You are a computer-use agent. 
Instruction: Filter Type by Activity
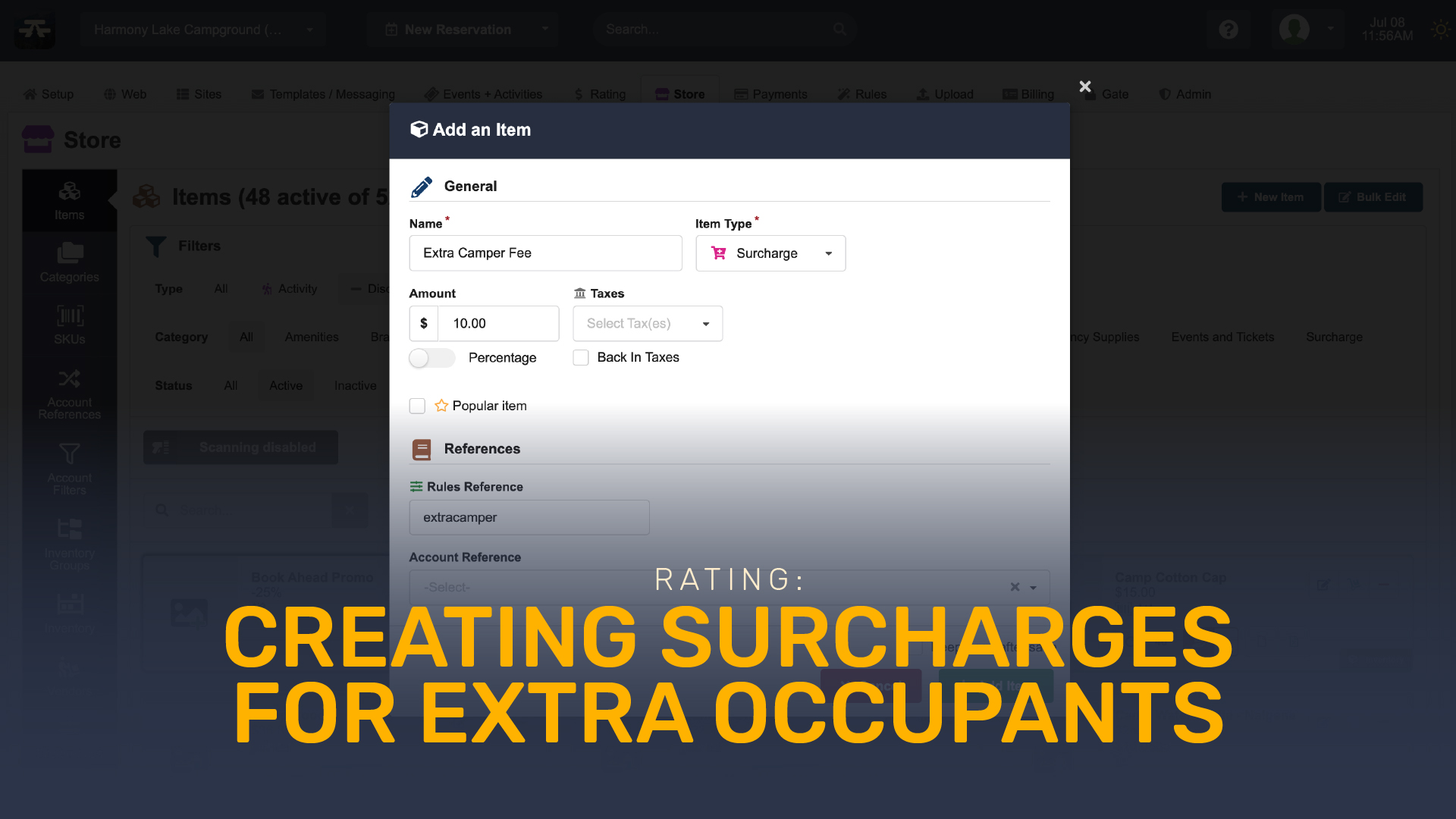tap(289, 289)
